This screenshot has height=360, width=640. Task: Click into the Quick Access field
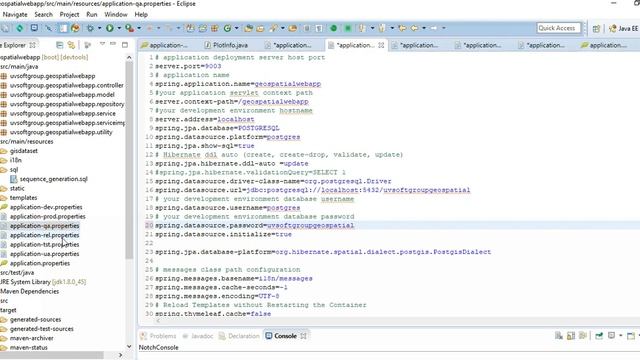tap(558, 28)
